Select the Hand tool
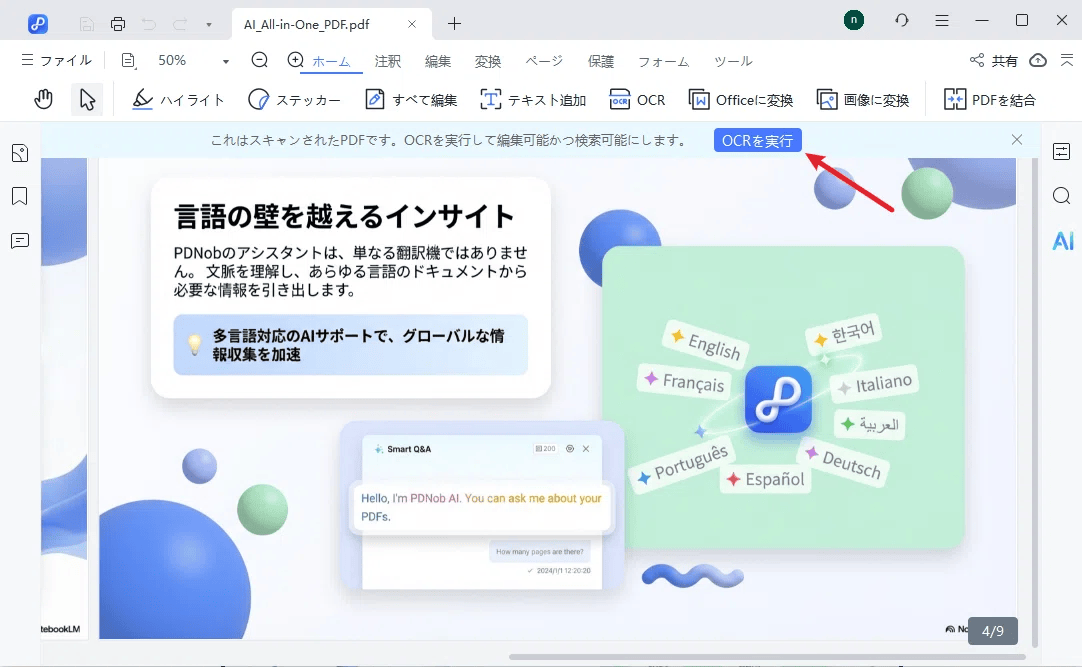 pos(44,98)
